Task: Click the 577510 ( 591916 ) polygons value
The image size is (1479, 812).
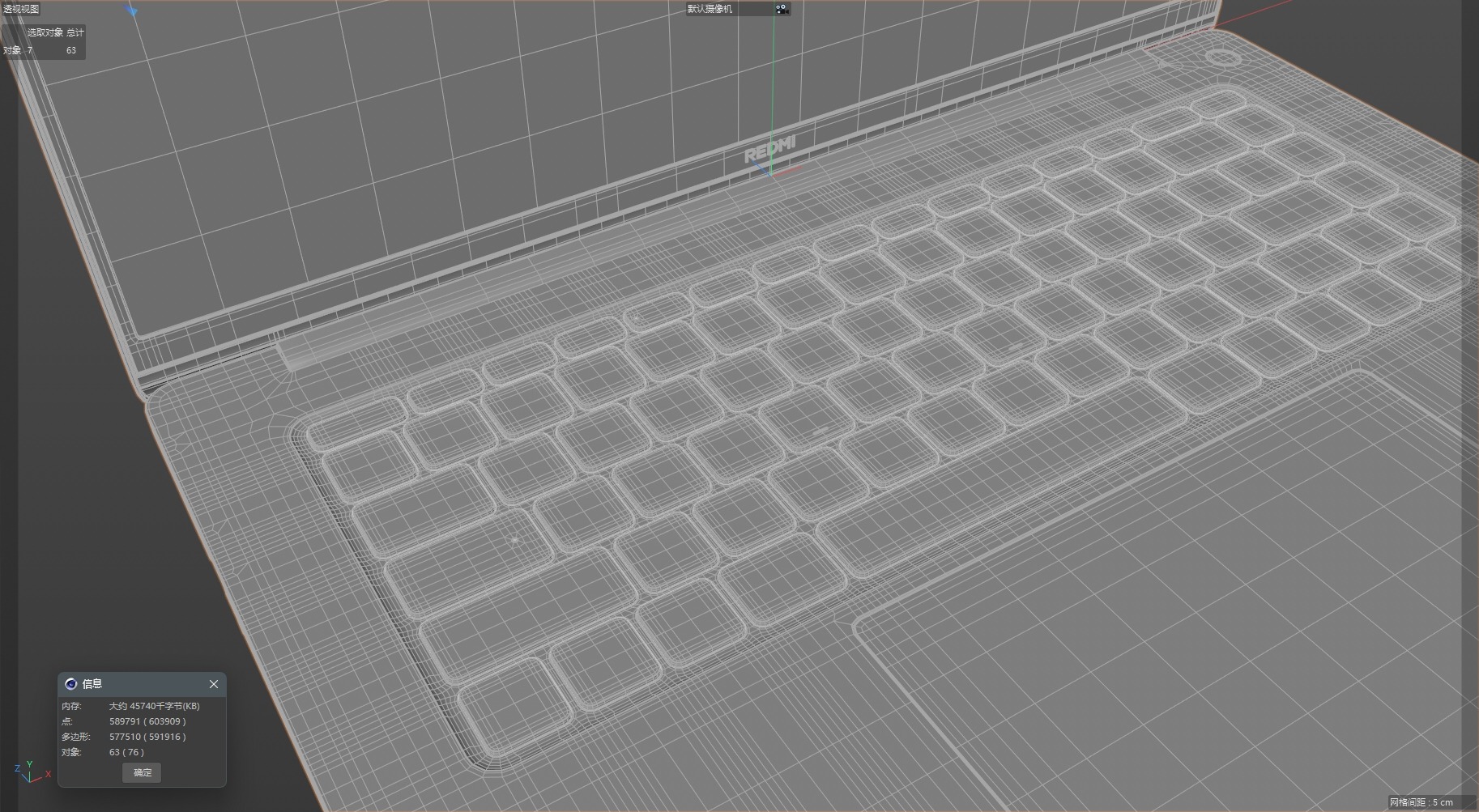Action: coord(147,737)
